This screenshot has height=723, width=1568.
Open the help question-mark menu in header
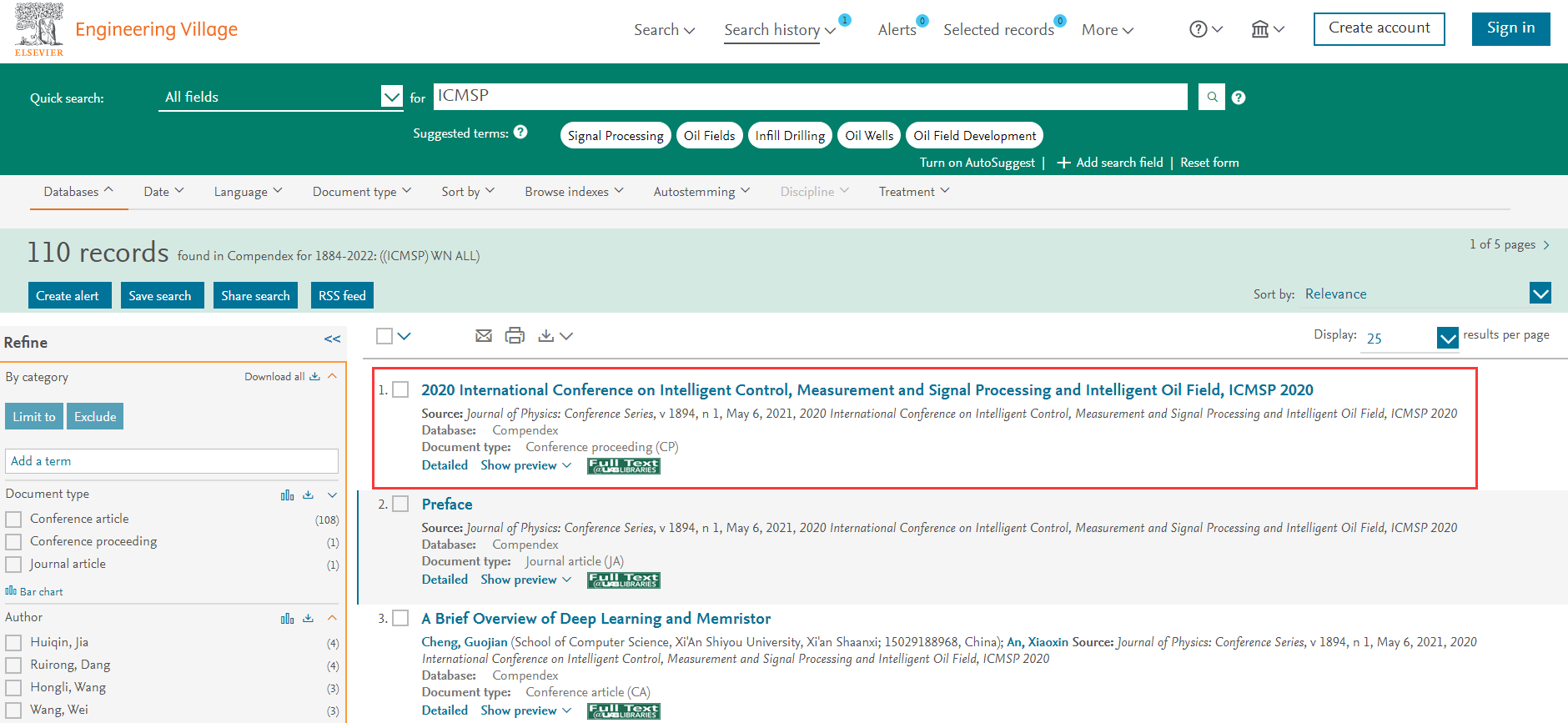1206,29
